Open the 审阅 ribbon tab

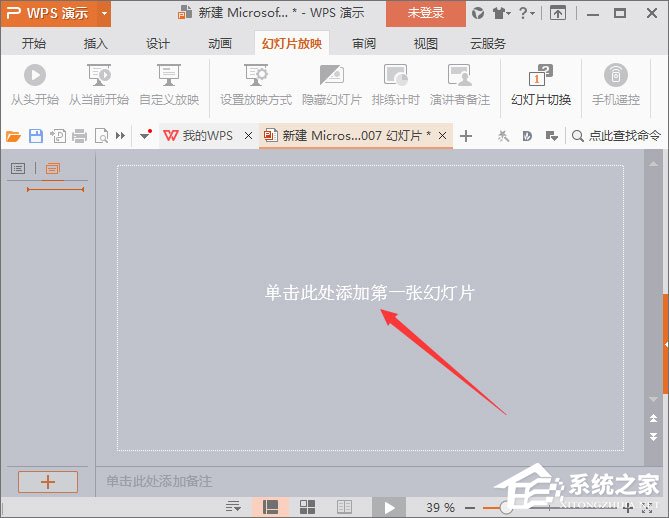click(363, 44)
